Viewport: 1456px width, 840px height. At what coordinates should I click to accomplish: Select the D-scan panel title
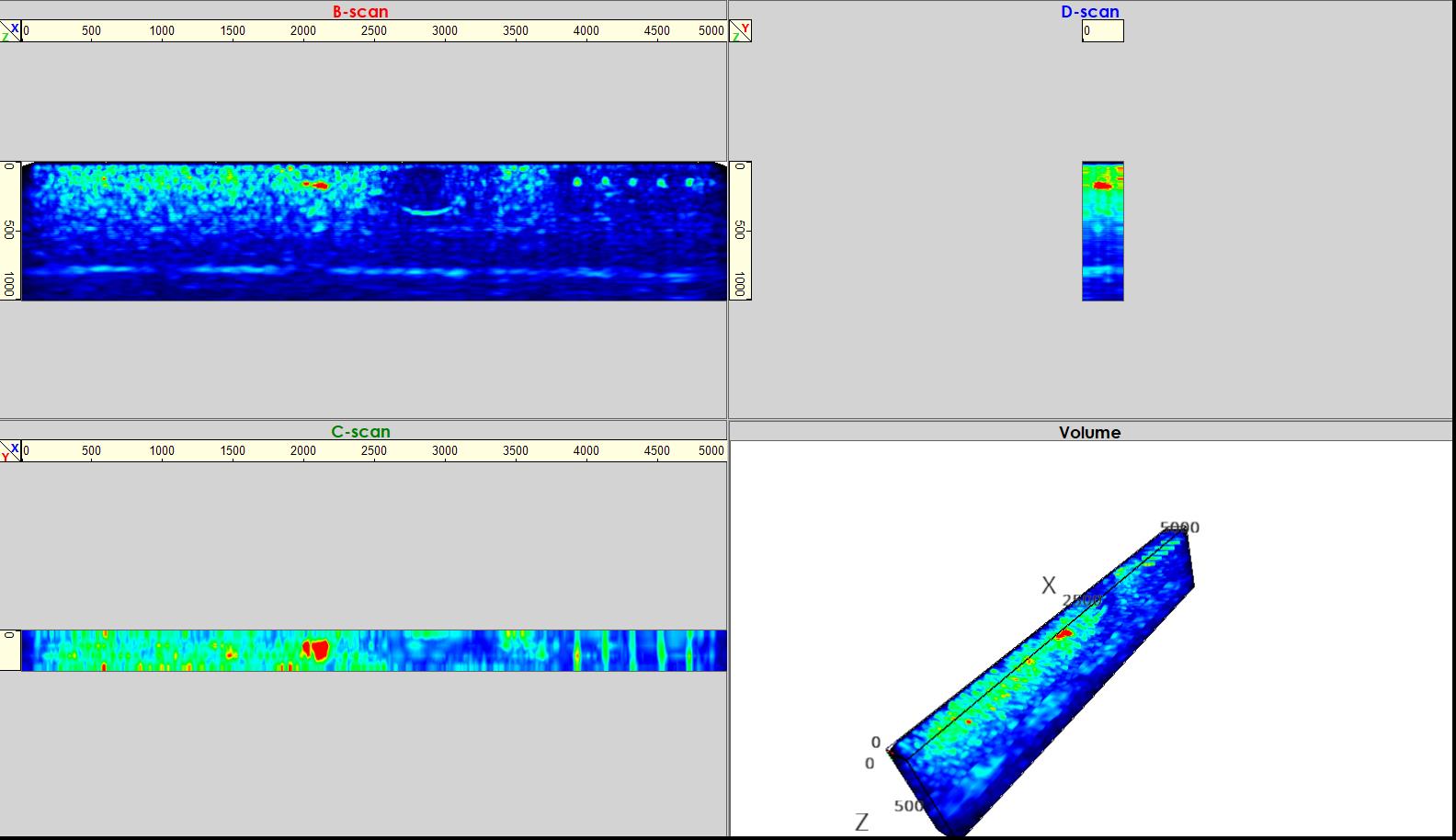click(1089, 12)
